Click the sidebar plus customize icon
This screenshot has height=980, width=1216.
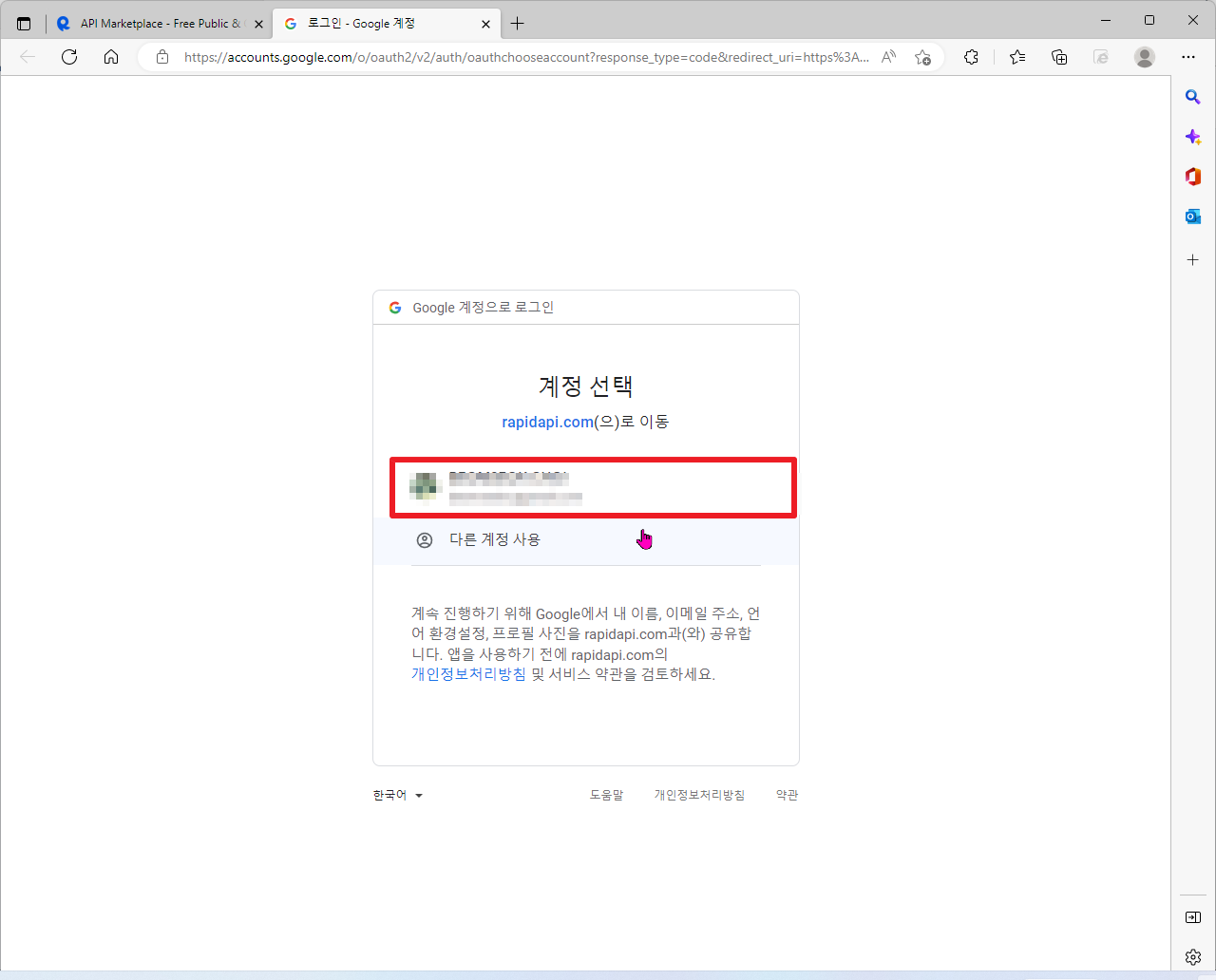coord(1193,259)
